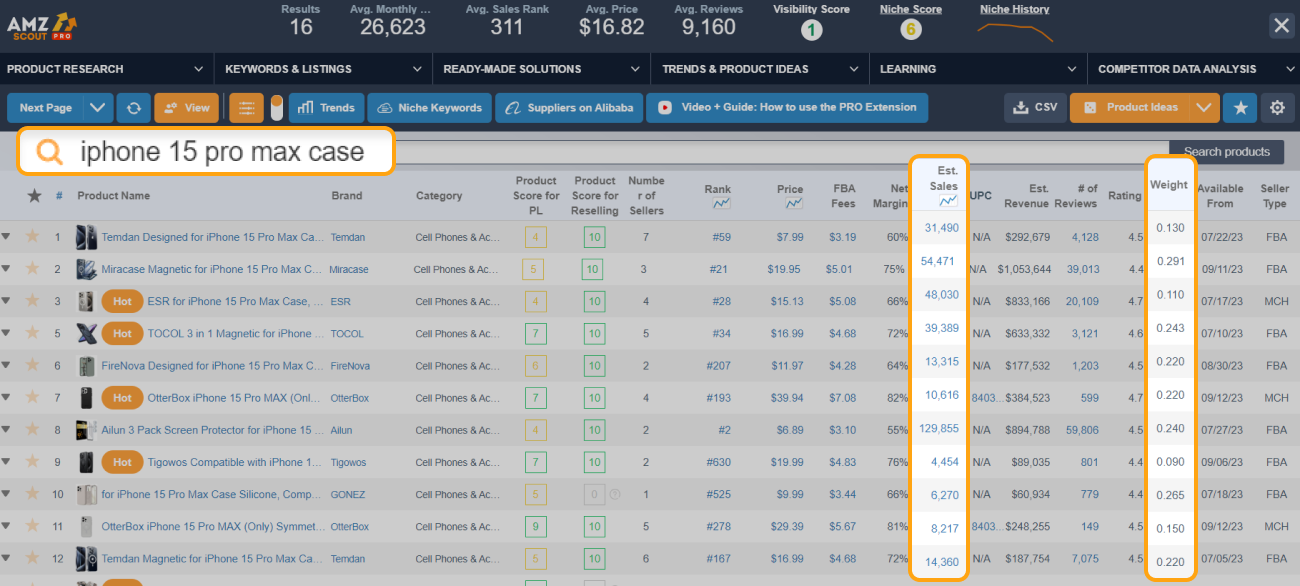The width and height of the screenshot is (1300, 586).
Task: Expand row 3 ESR details triangle
Action: tap(7, 301)
